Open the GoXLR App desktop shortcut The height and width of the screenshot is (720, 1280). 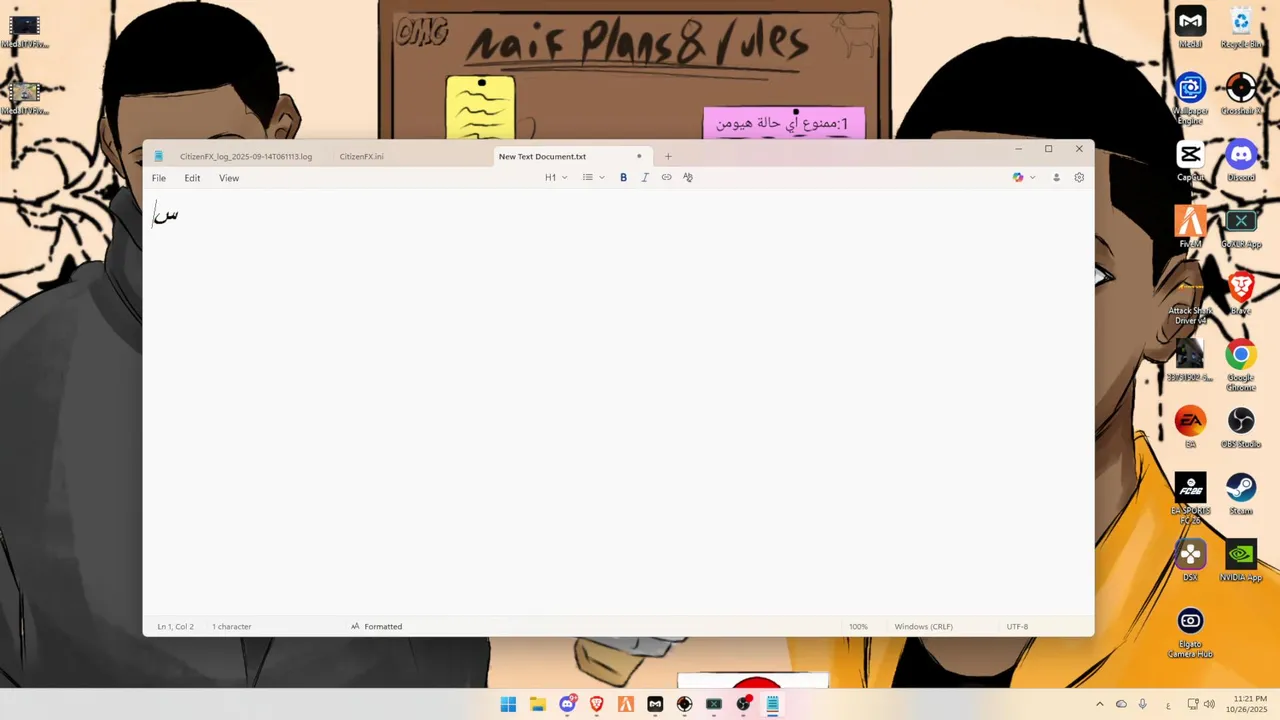point(1241,227)
